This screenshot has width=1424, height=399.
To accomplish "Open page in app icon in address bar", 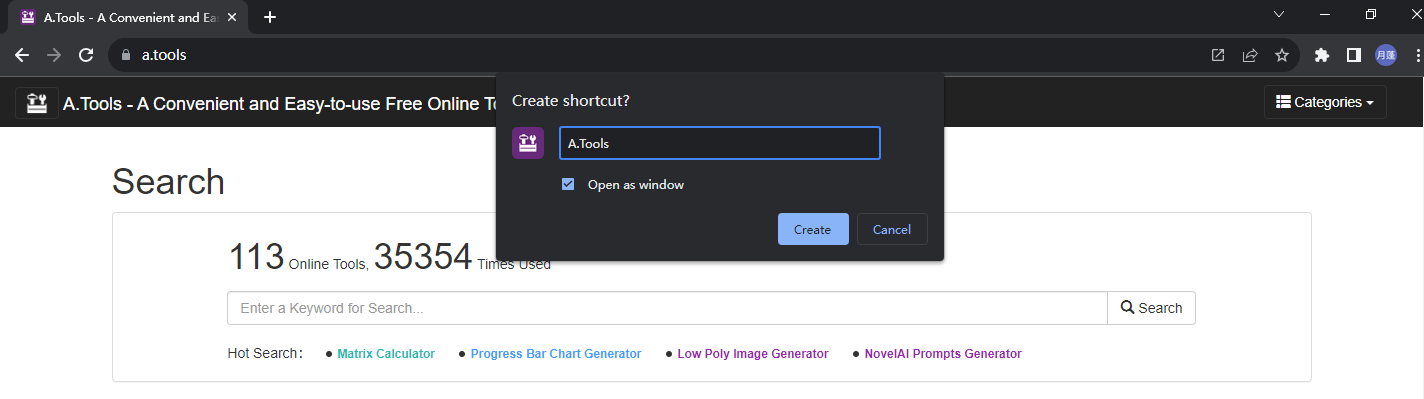I will [x=1217, y=55].
